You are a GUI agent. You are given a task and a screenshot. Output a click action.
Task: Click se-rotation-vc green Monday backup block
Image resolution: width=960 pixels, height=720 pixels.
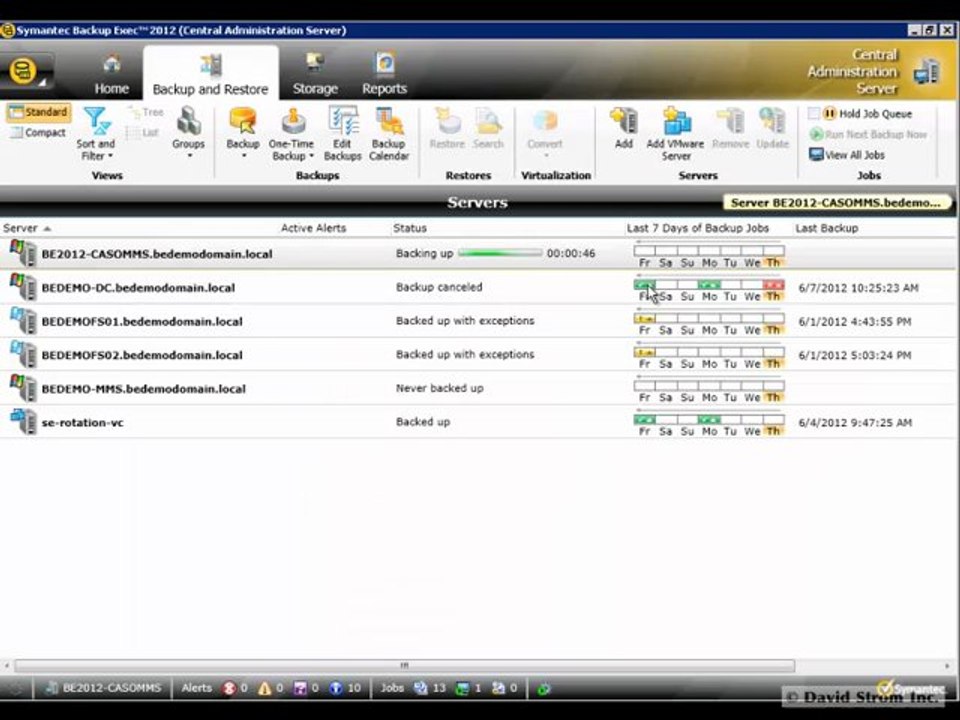(709, 419)
